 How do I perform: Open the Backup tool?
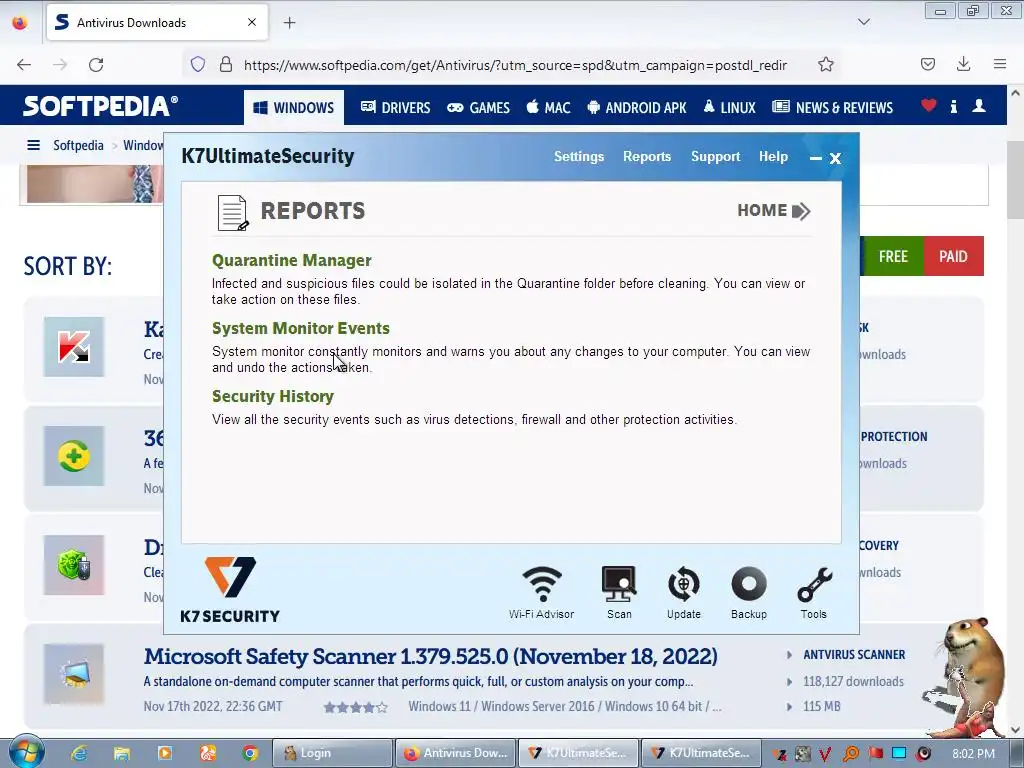pos(748,592)
